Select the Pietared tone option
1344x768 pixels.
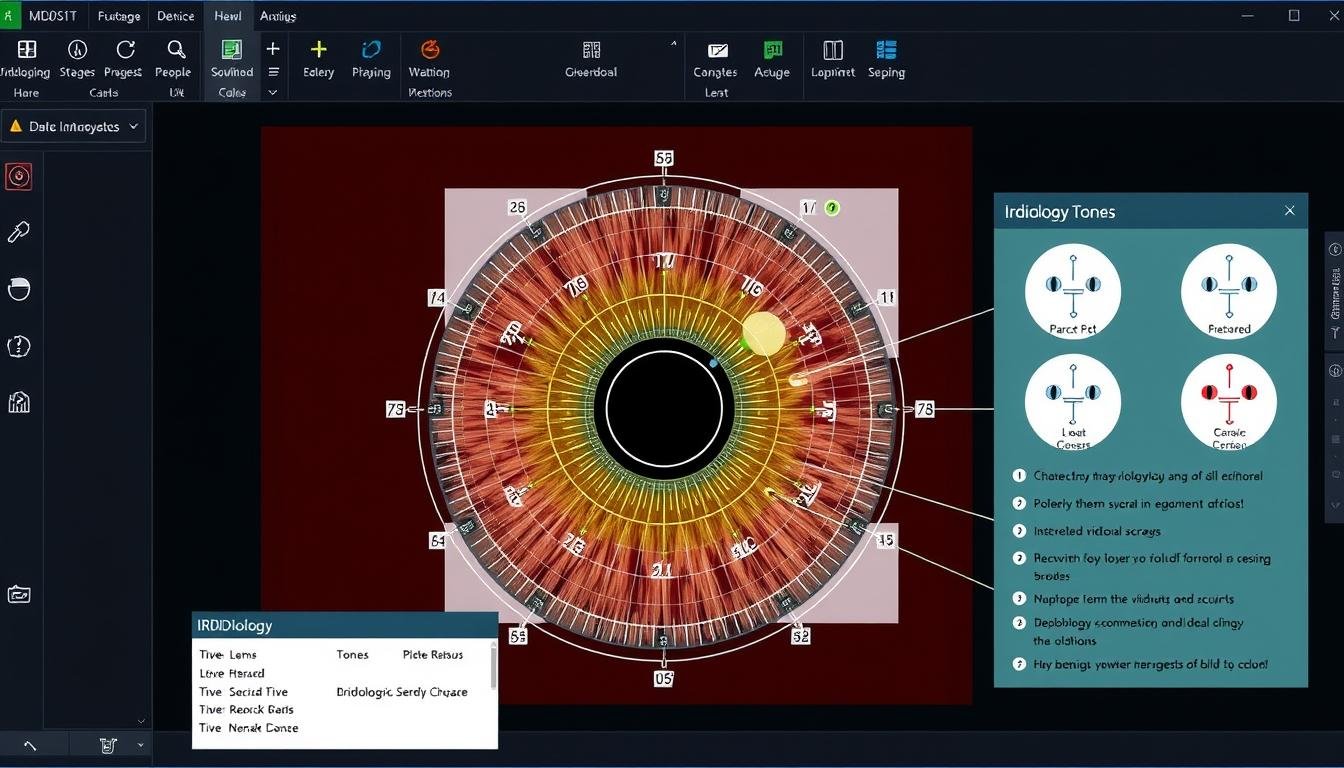1228,291
